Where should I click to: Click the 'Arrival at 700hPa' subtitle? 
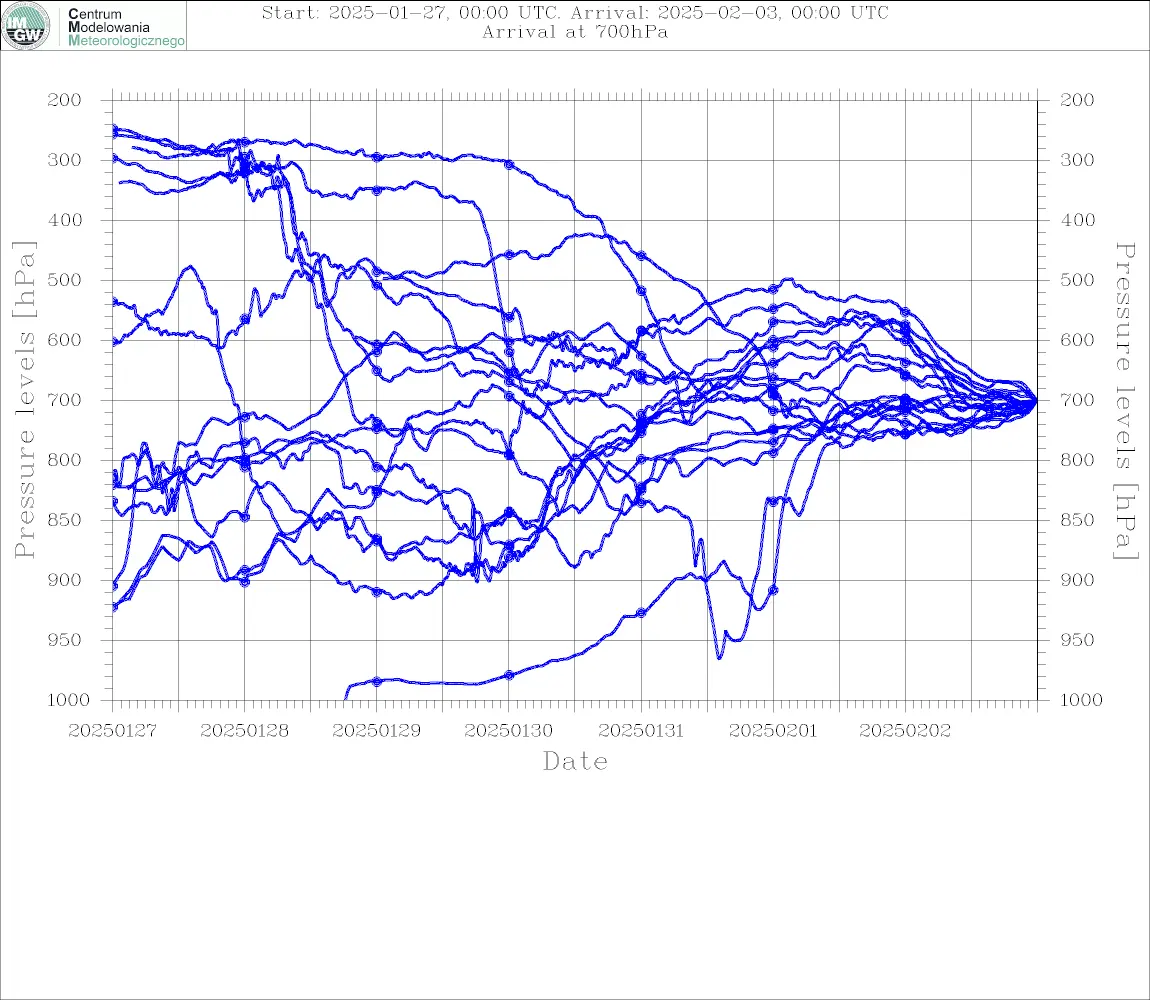[575, 32]
